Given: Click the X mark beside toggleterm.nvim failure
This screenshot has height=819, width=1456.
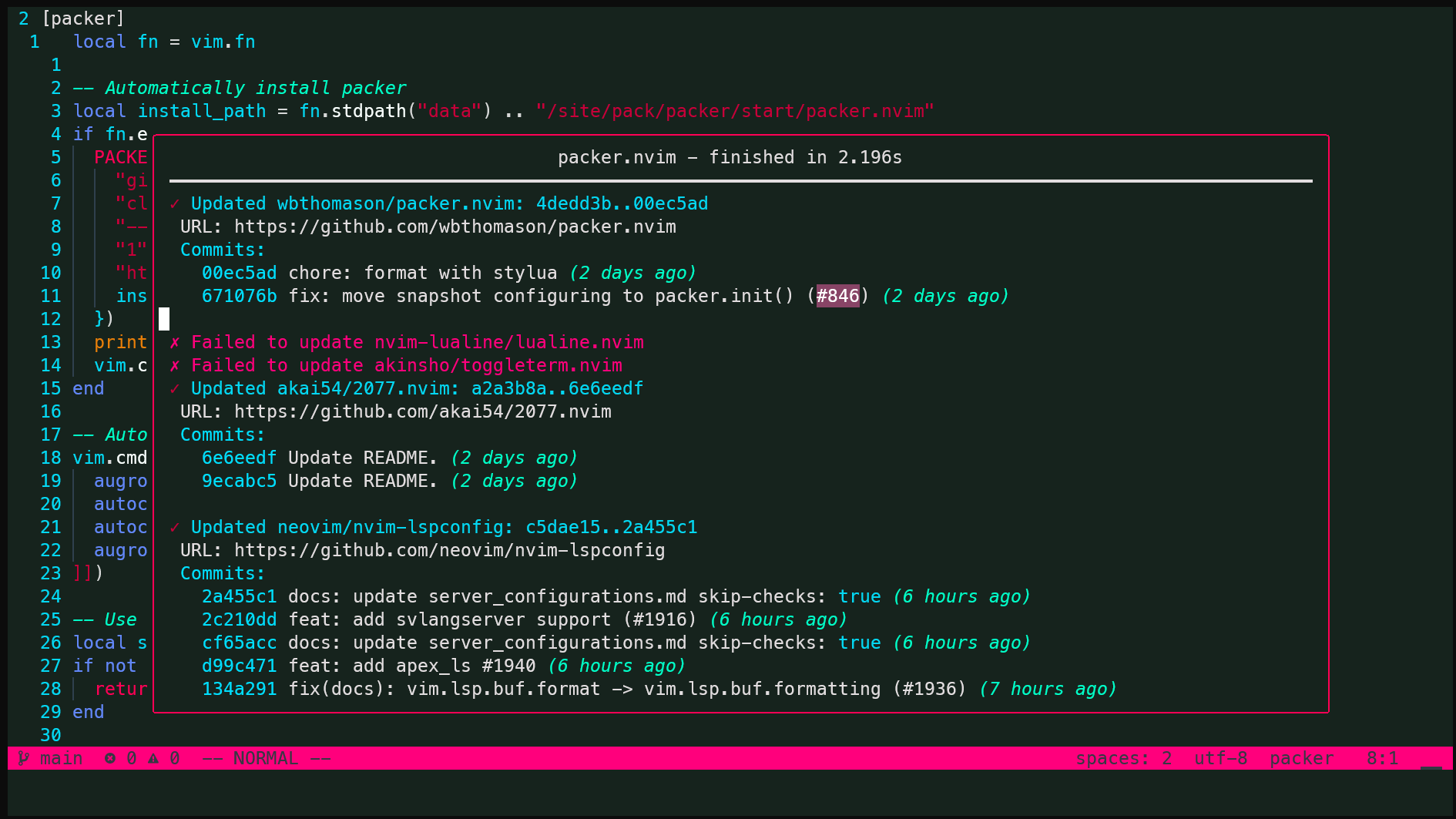Looking at the screenshot, I should 175,365.
